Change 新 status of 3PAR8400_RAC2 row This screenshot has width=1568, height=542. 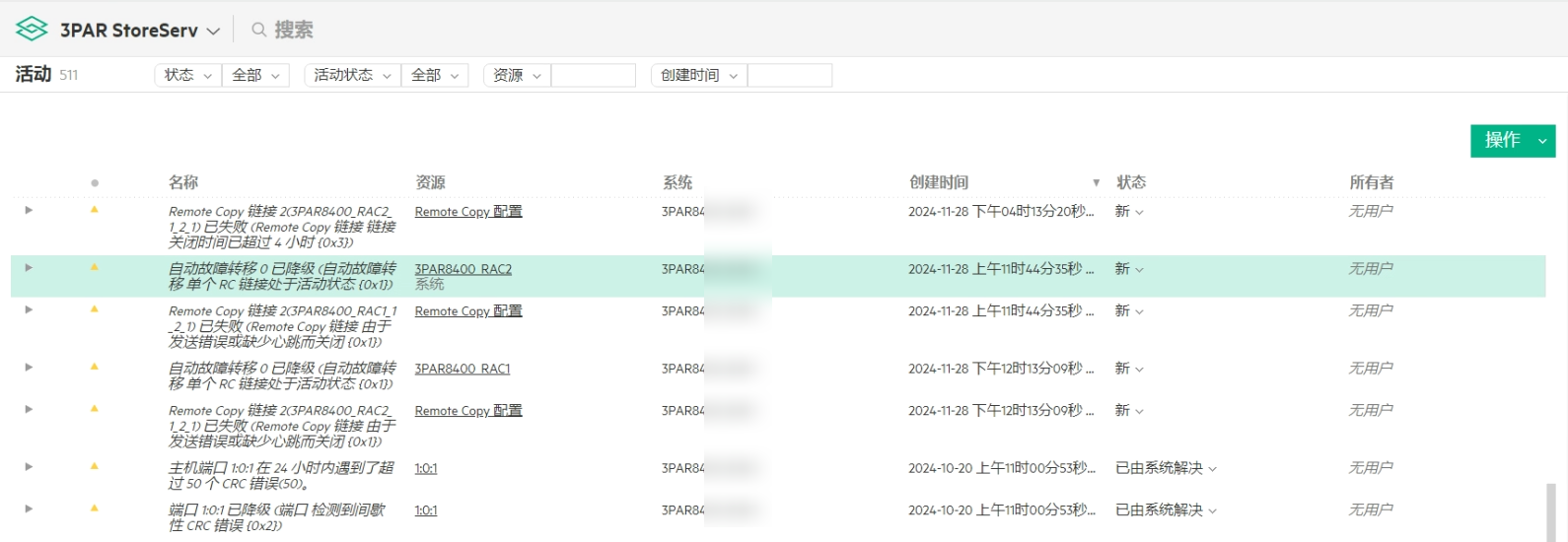pos(1129,269)
